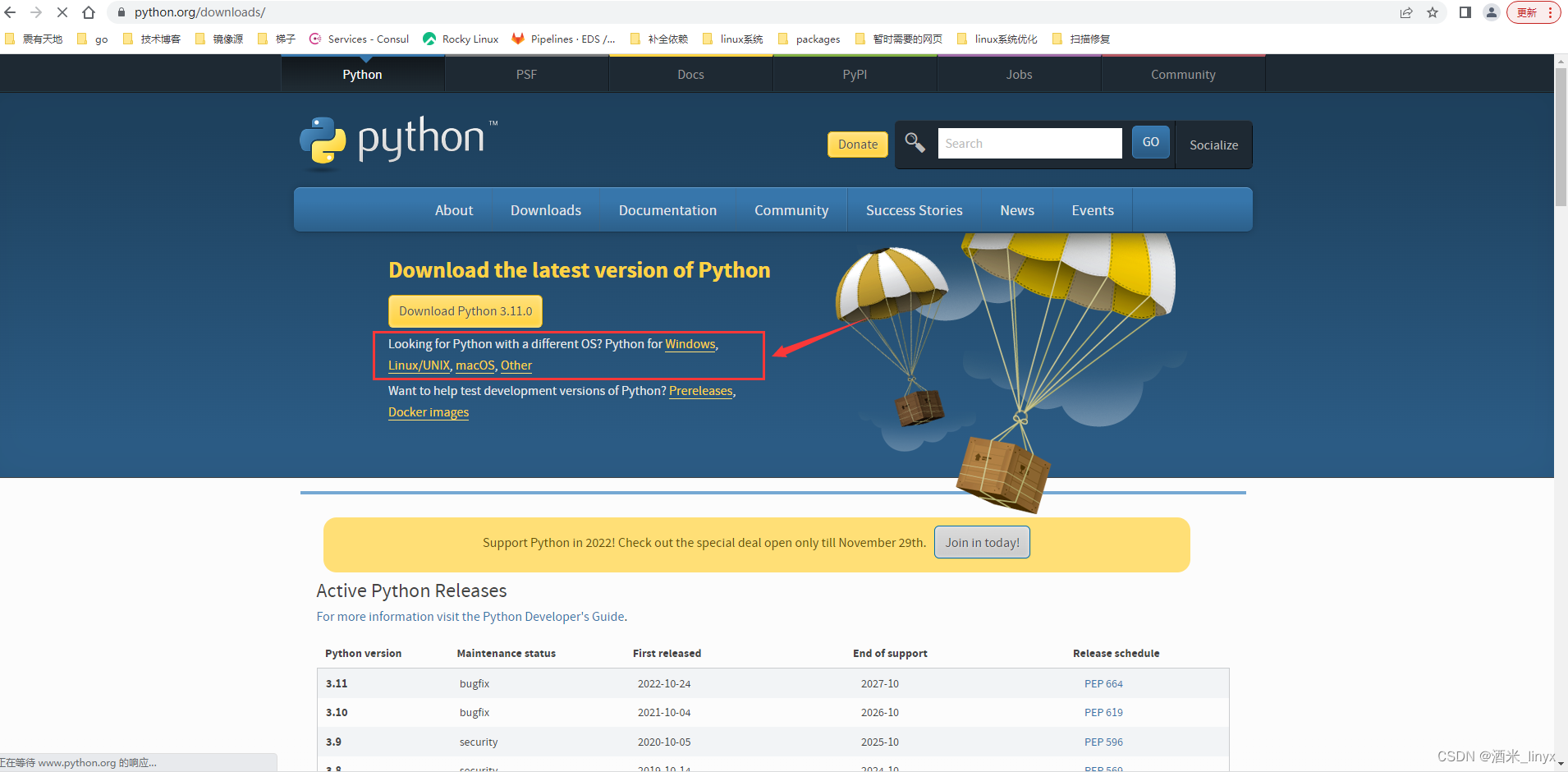Select the Jobs top tab

coord(1019,74)
